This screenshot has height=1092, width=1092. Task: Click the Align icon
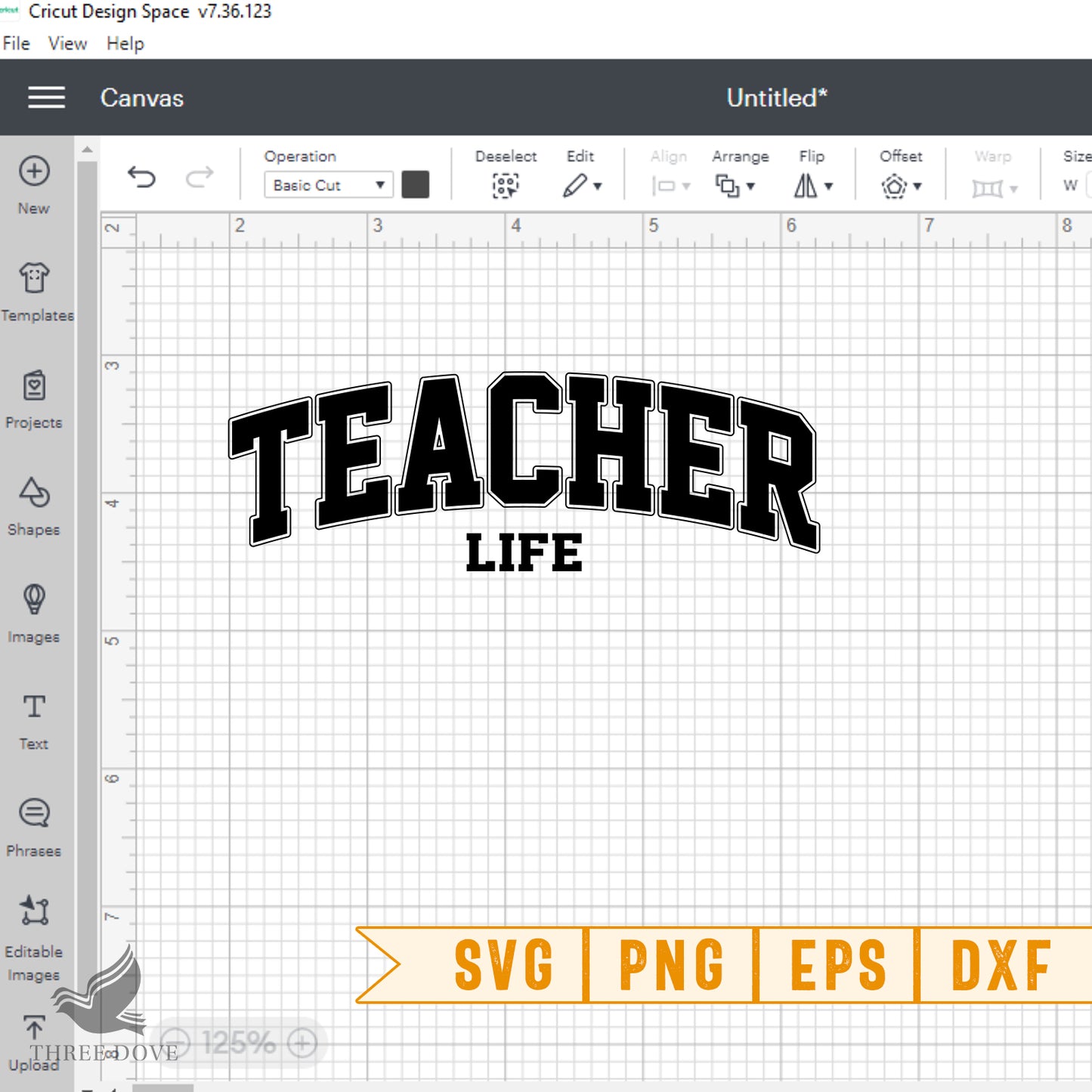click(x=663, y=186)
